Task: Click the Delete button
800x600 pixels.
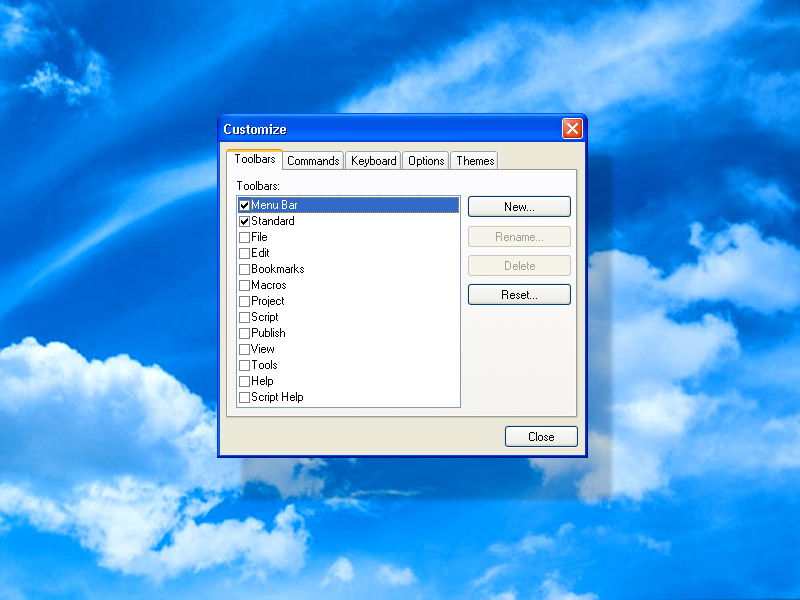Action: pos(519,266)
